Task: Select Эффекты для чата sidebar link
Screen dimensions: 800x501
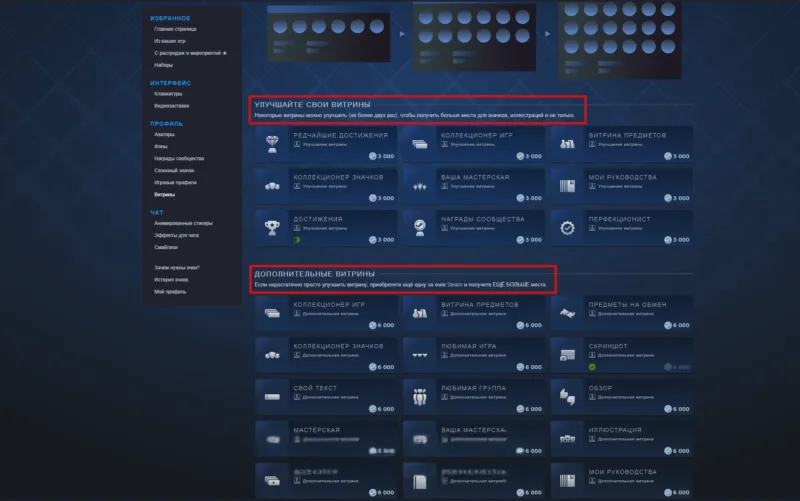Action: pos(177,236)
